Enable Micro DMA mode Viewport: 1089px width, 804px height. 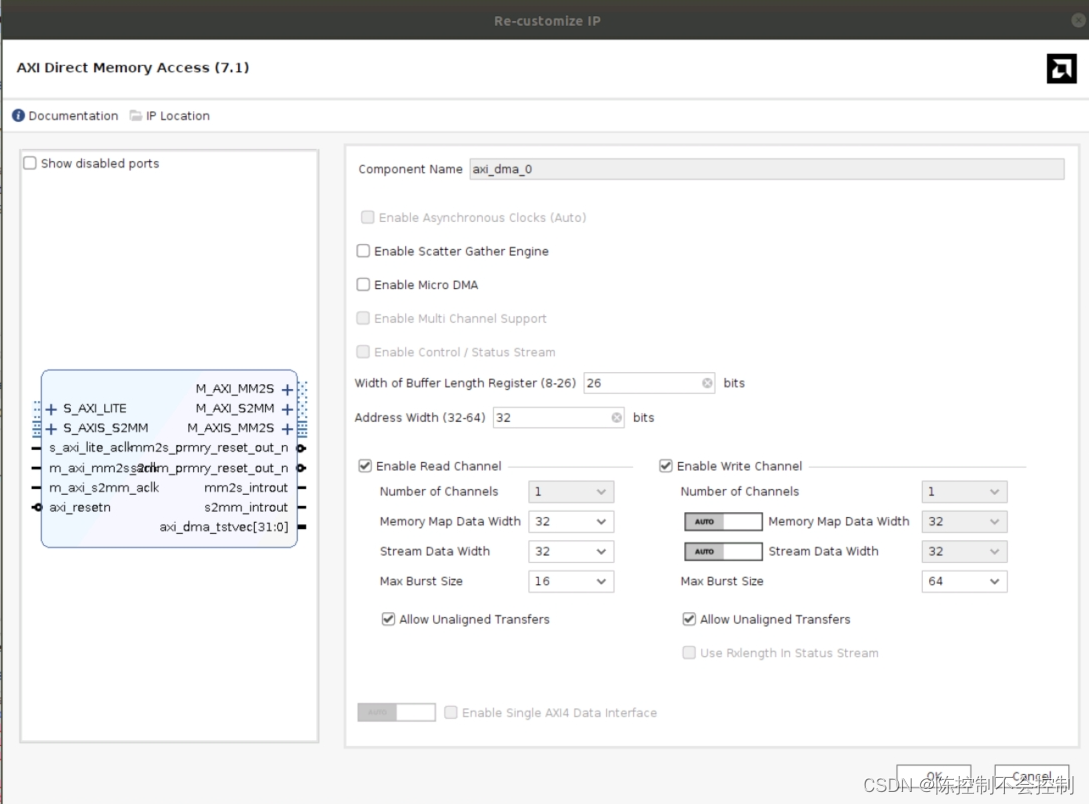(363, 284)
